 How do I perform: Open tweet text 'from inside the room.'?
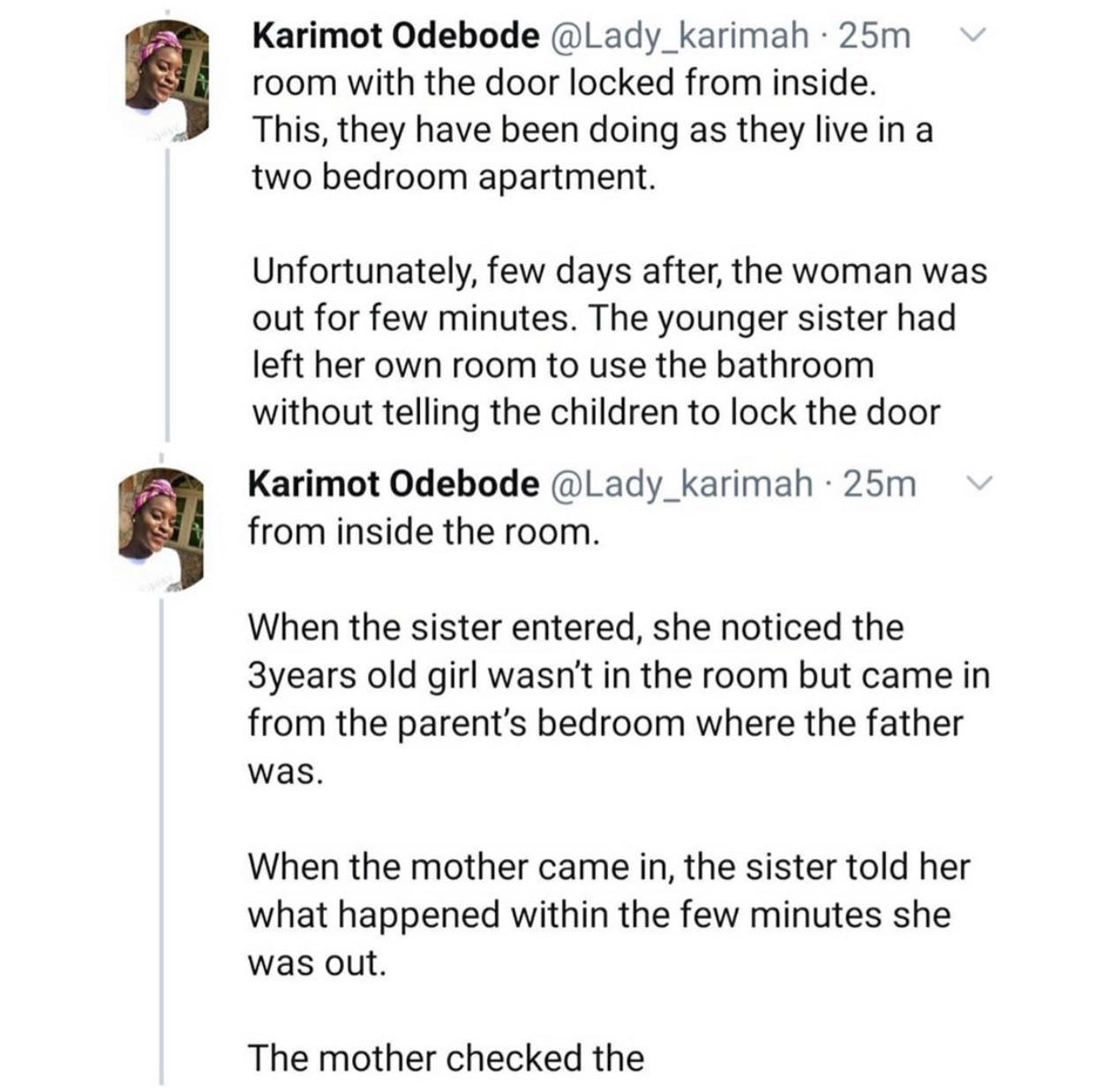(424, 532)
